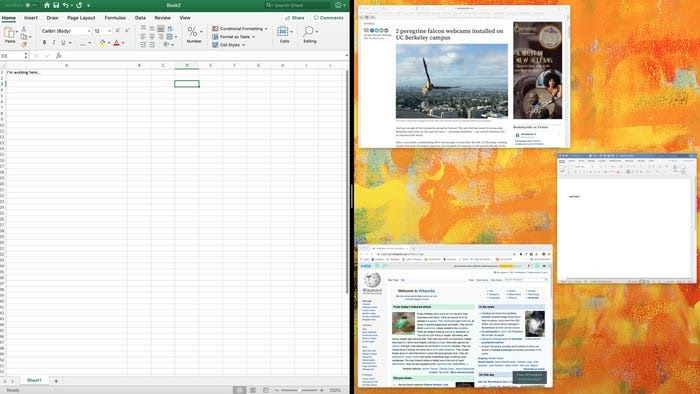Click the falcon article headline in browser
Image resolution: width=700 pixels, height=394 pixels.
click(449, 34)
